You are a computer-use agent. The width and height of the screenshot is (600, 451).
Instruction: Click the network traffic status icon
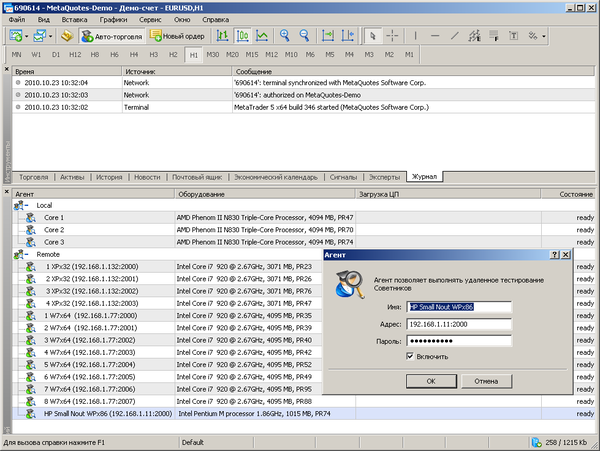click(x=537, y=443)
